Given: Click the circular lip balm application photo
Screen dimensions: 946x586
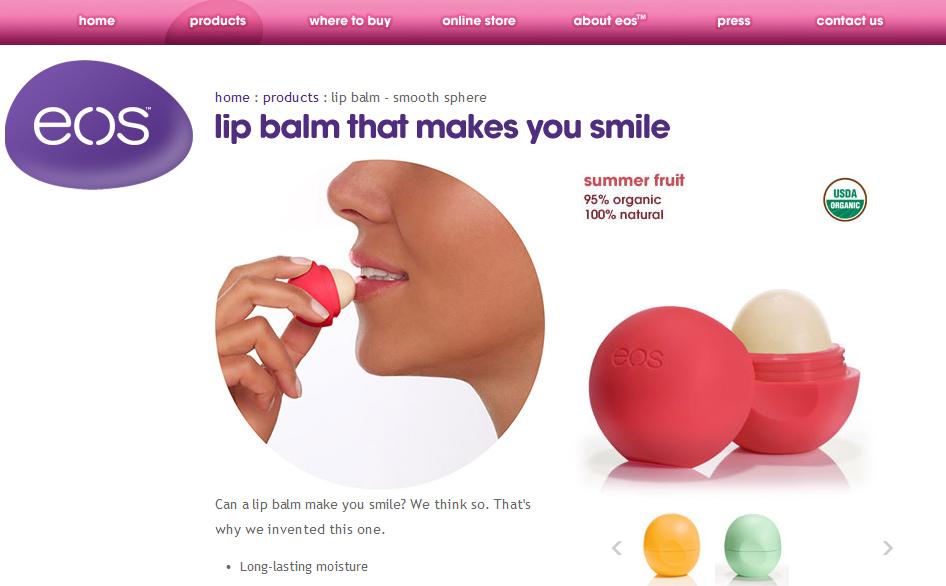Looking at the screenshot, I should pos(380,323).
